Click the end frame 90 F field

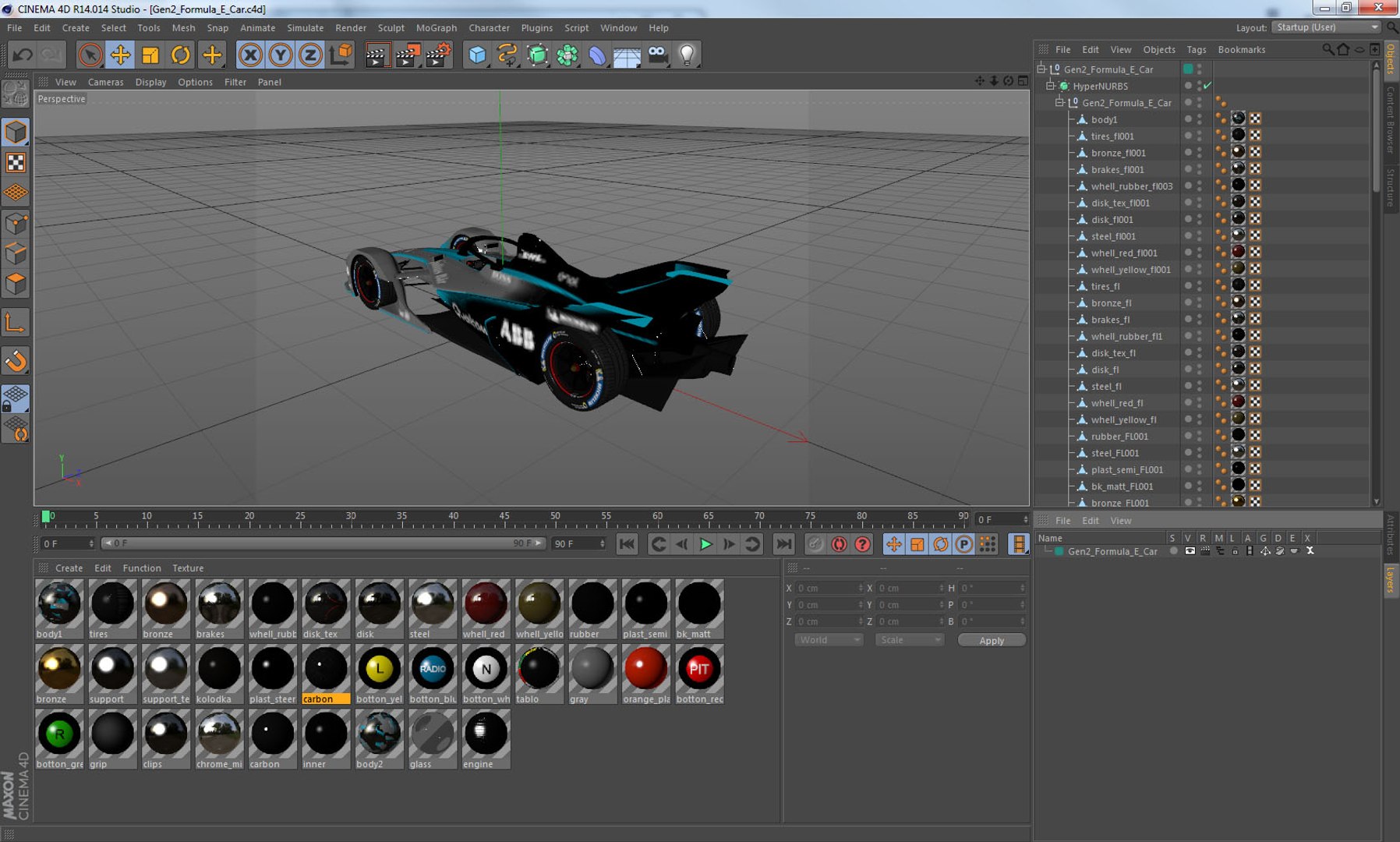point(578,543)
